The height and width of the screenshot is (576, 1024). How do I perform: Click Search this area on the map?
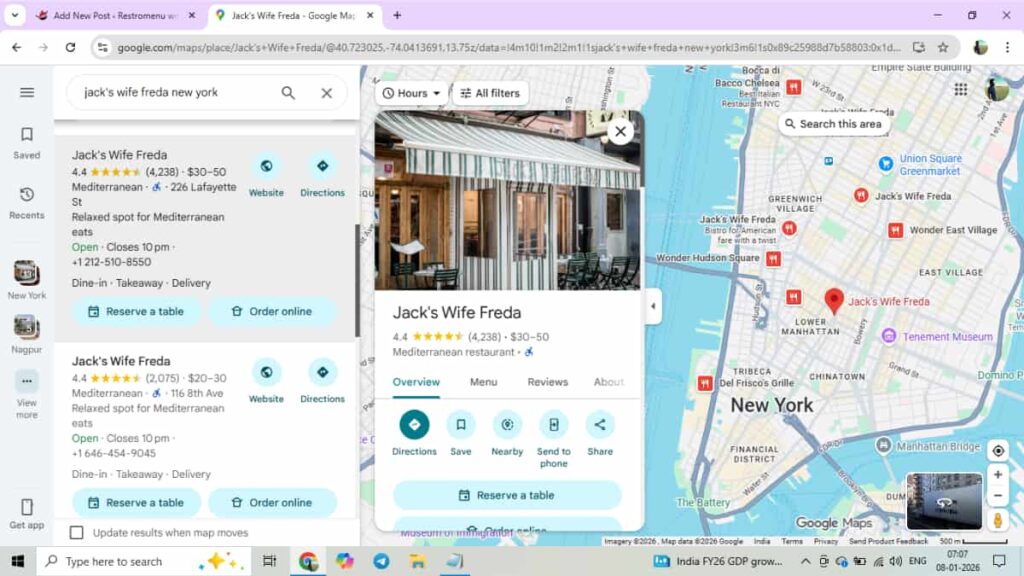tap(834, 124)
